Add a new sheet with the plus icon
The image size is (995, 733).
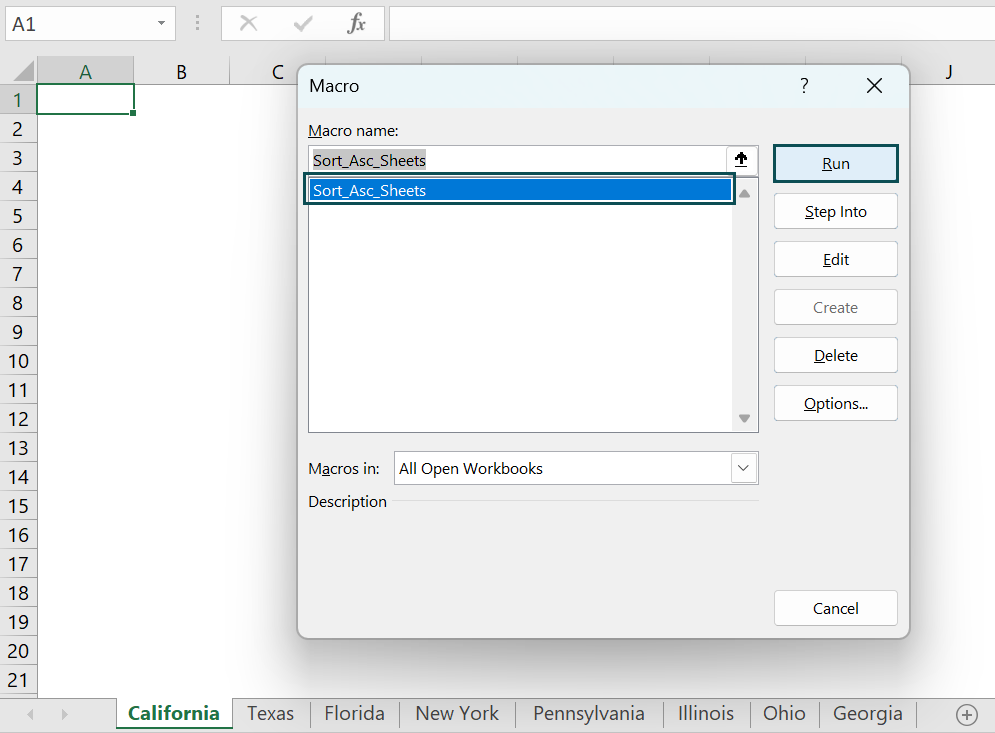pyautogui.click(x=966, y=715)
